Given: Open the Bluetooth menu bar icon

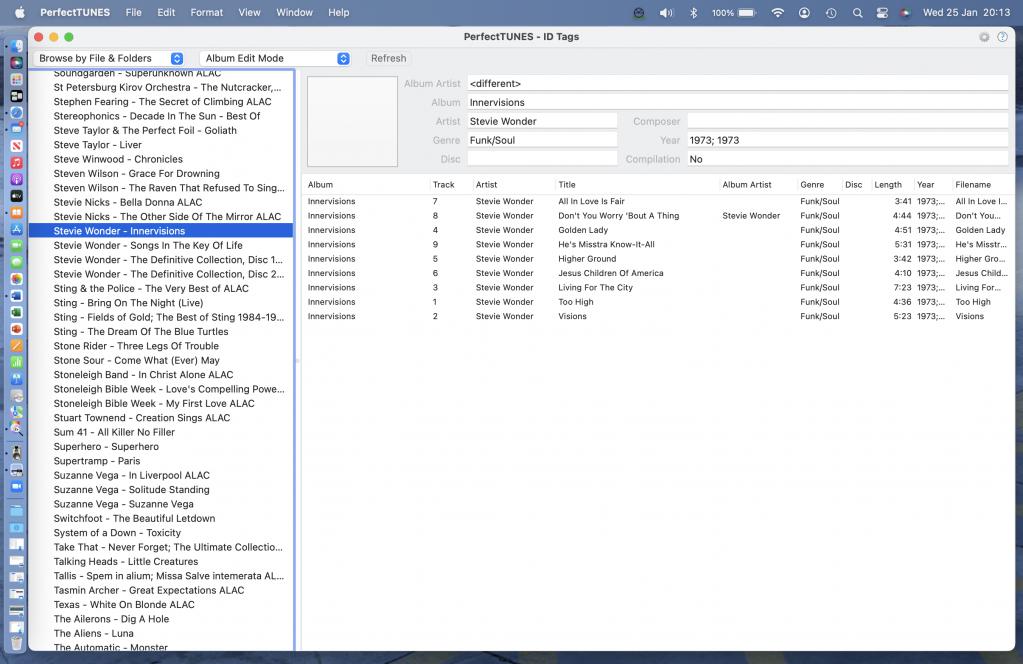Looking at the screenshot, I should 694,13.
